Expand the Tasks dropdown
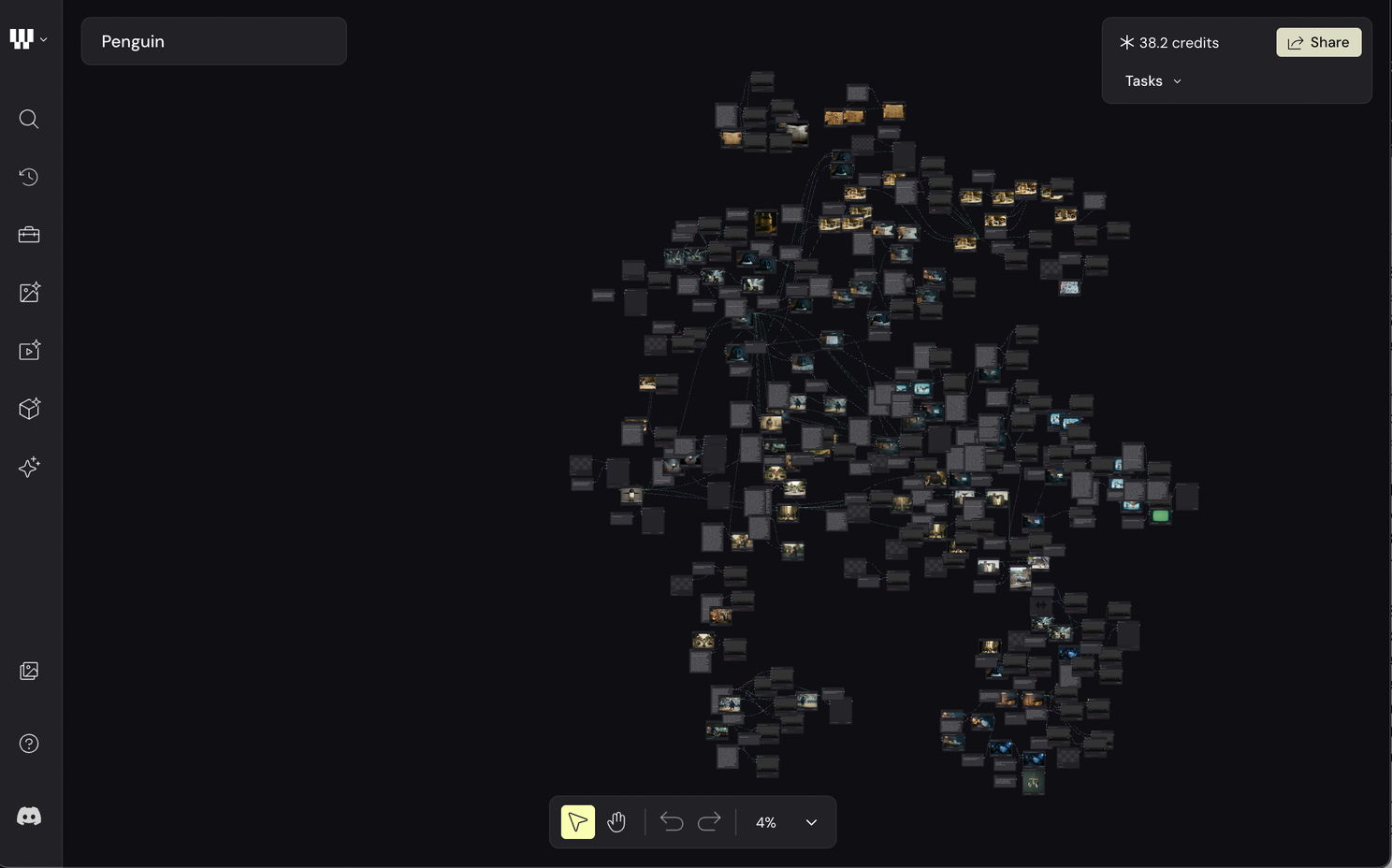This screenshot has height=868, width=1392. [x=1153, y=81]
